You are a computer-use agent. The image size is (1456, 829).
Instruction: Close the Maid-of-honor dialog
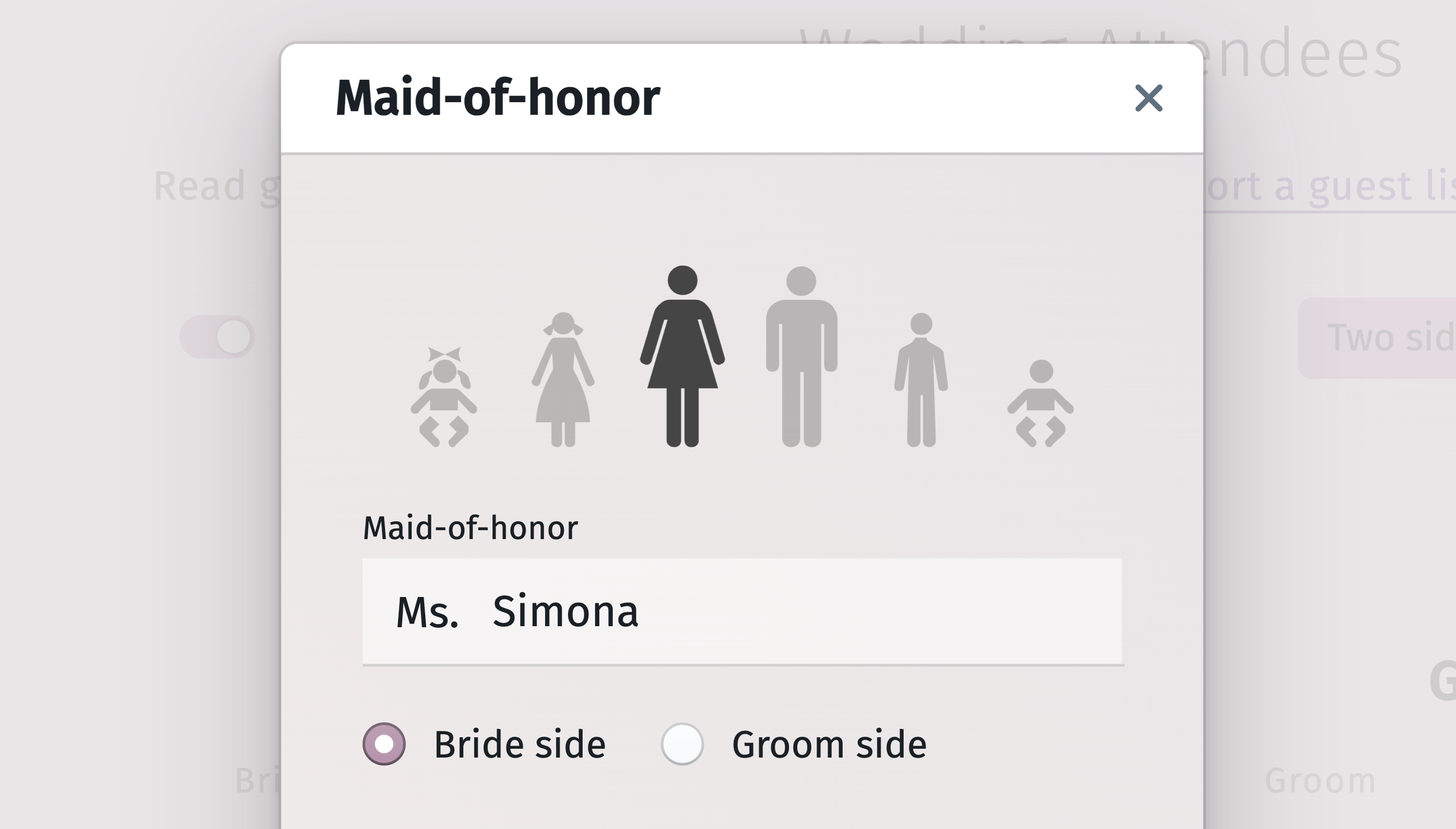click(1149, 99)
